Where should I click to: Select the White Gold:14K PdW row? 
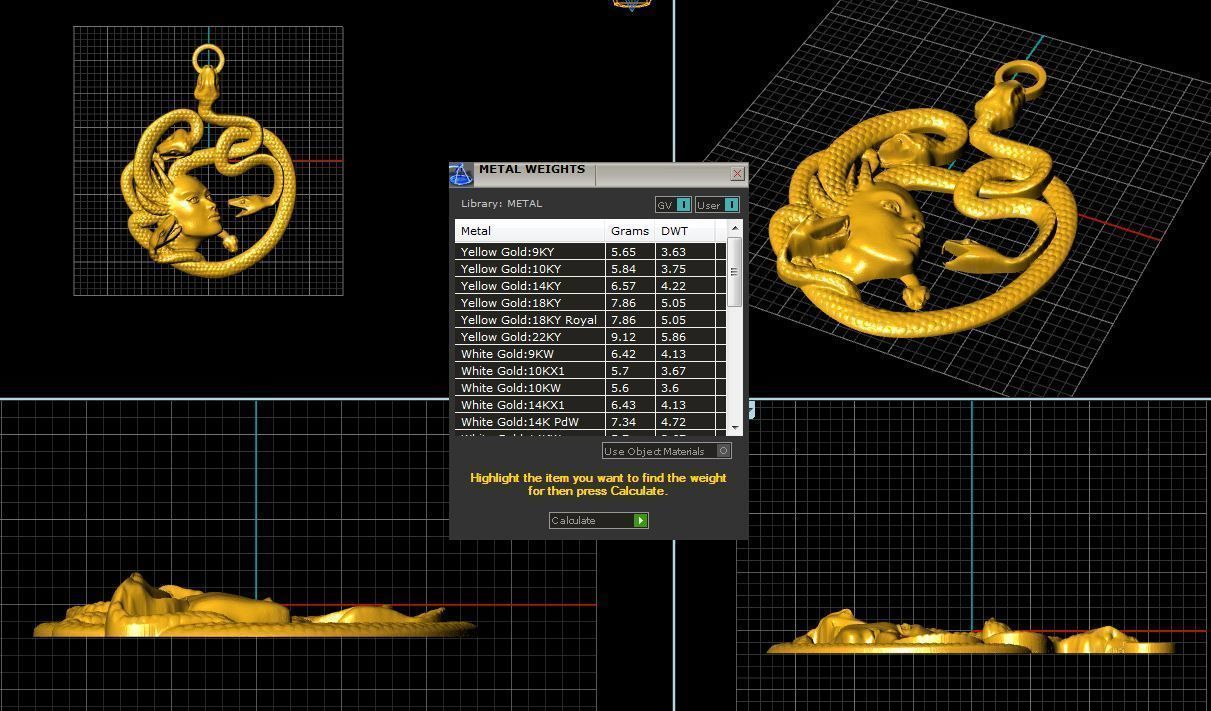point(590,422)
